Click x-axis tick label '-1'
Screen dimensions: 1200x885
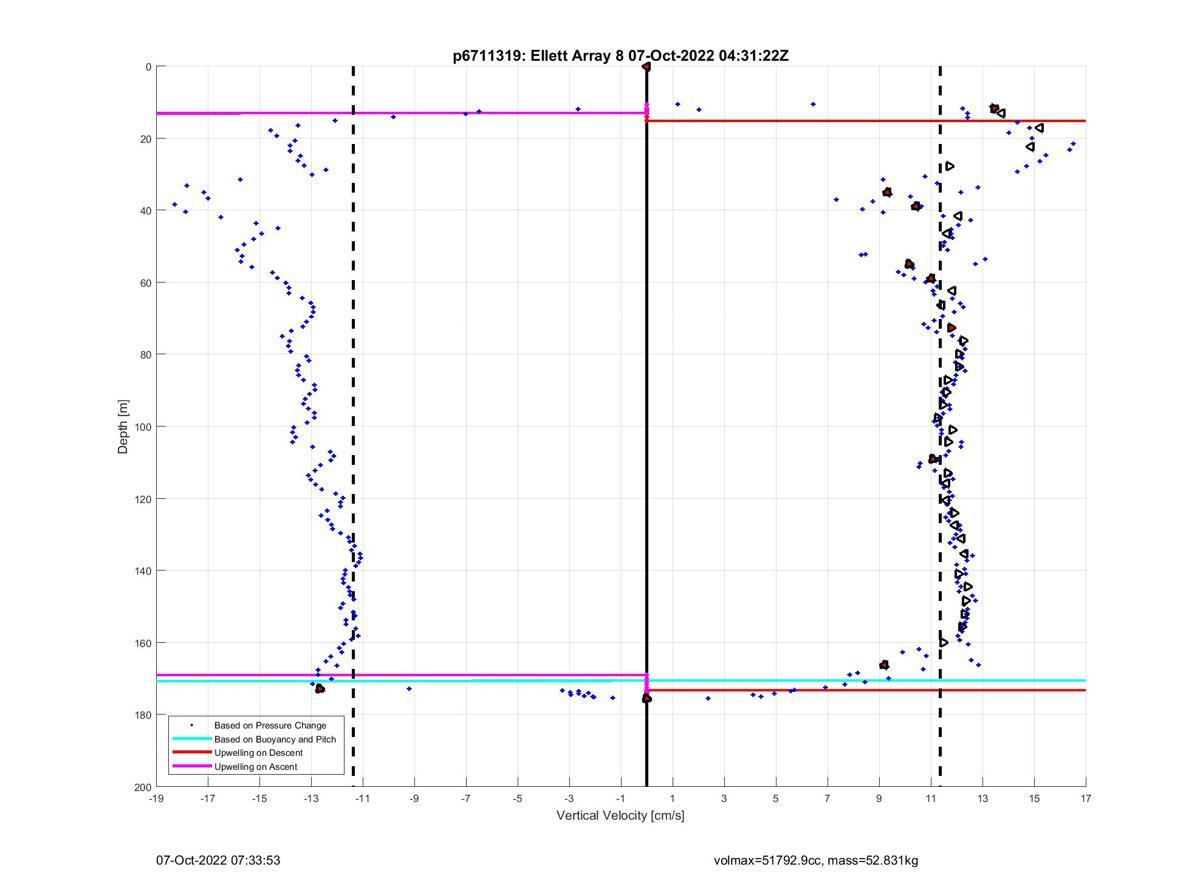620,798
